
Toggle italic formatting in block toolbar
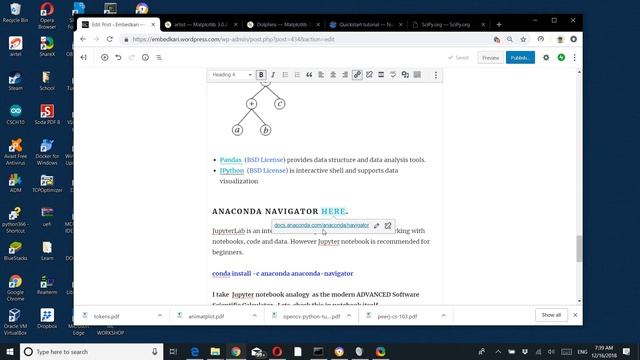pyautogui.click(x=273, y=75)
